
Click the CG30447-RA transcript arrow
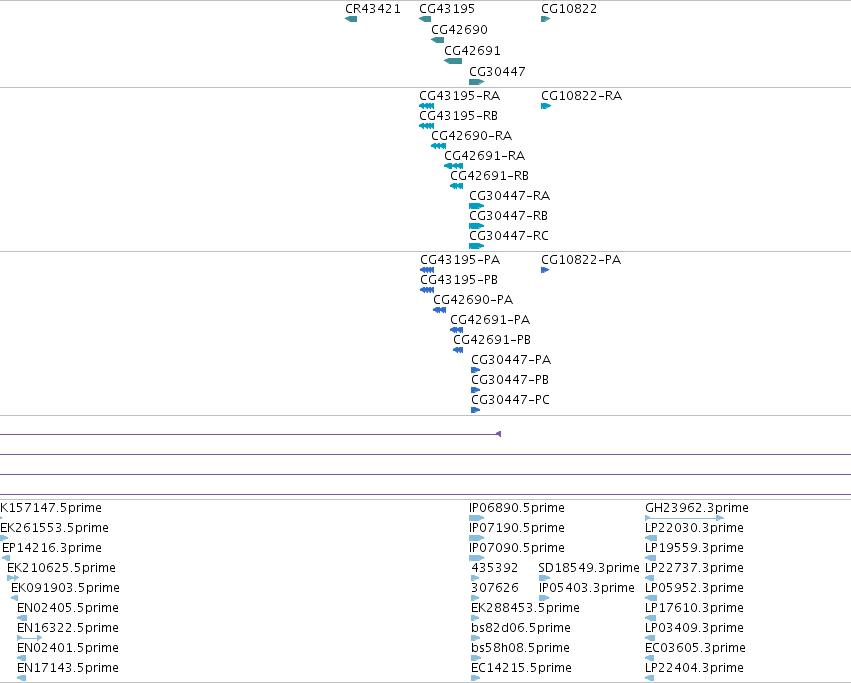(x=477, y=206)
